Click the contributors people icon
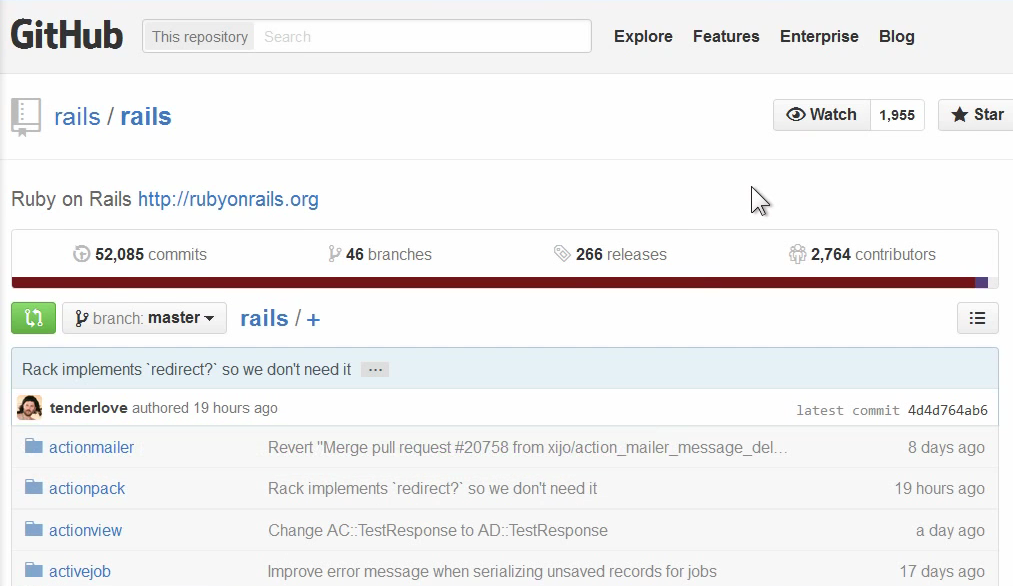1013x586 pixels. (x=797, y=254)
